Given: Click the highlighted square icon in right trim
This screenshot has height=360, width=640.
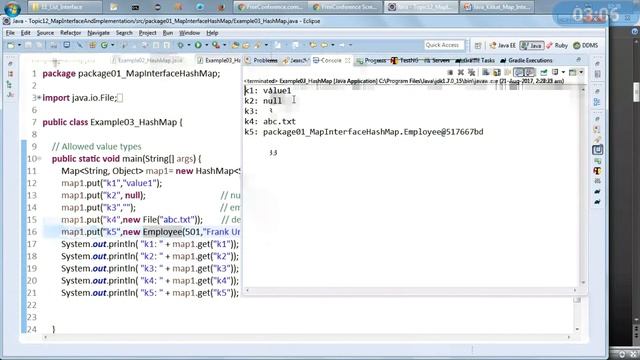Looking at the screenshot, I should [598, 150].
